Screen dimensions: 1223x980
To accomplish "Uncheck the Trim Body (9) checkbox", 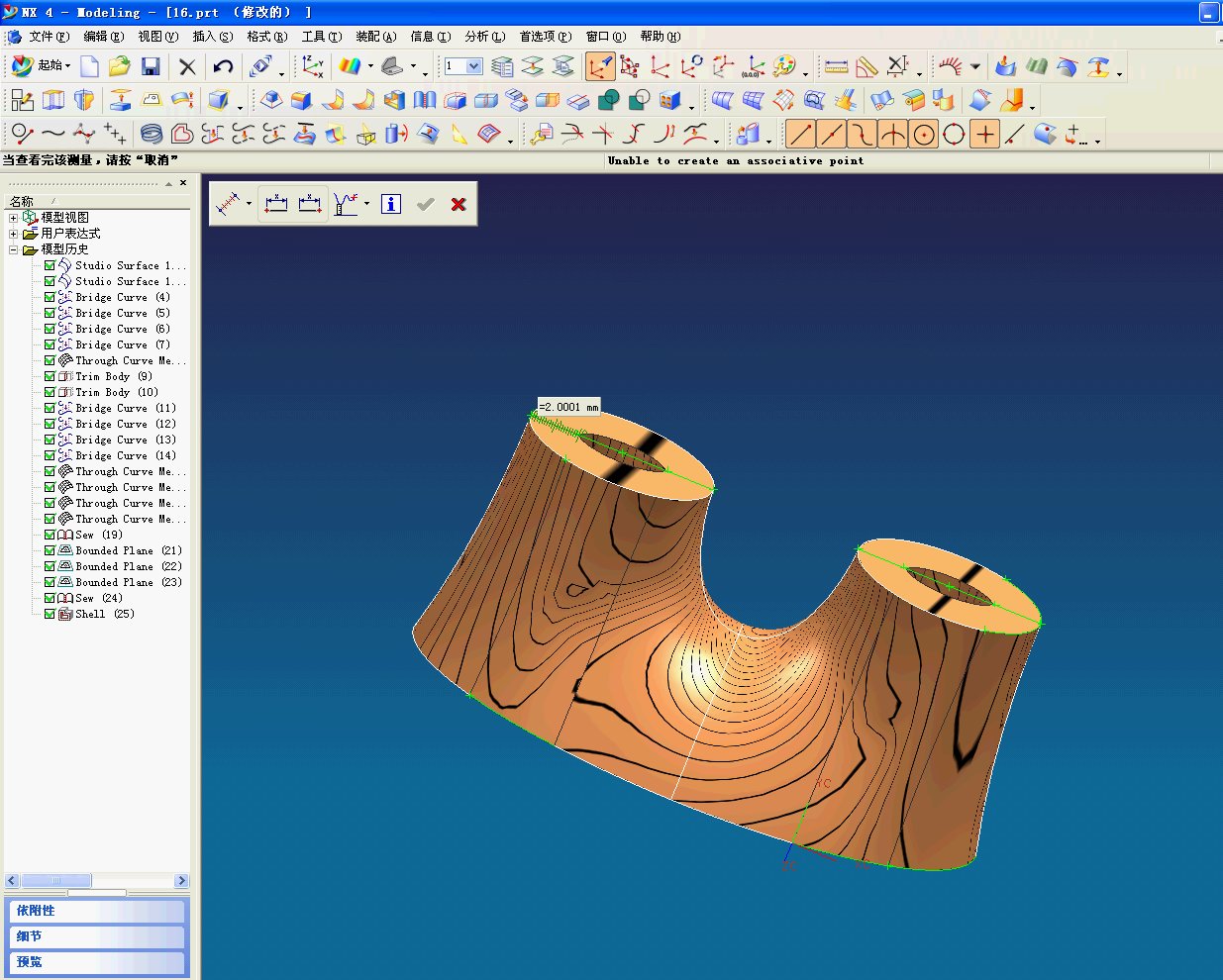I will pyautogui.click(x=50, y=376).
